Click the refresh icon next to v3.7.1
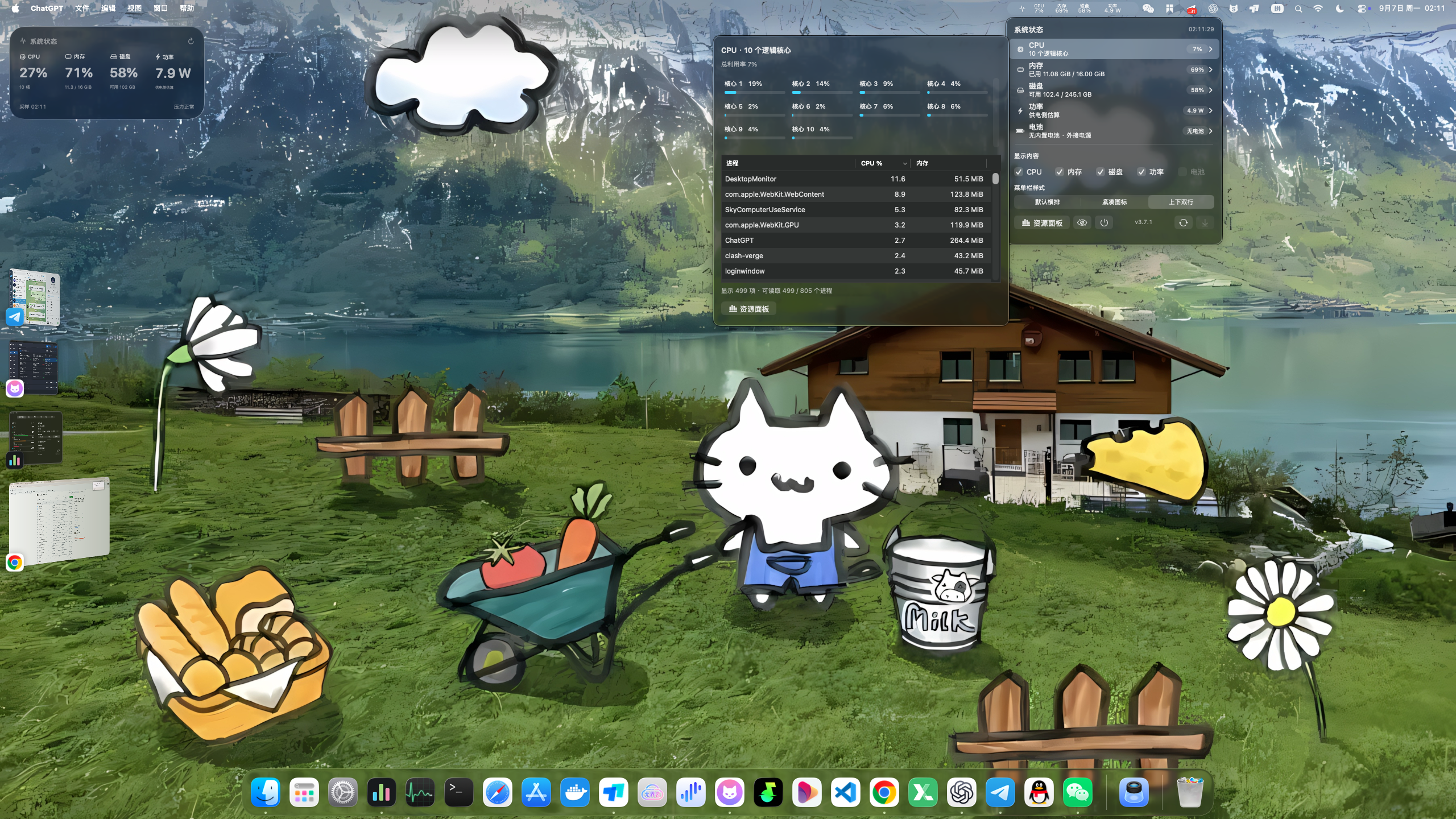The image size is (1456, 819). [x=1183, y=222]
